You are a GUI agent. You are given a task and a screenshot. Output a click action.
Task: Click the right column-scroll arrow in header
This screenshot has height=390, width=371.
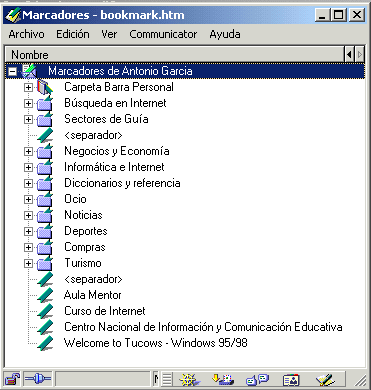(x=359, y=54)
